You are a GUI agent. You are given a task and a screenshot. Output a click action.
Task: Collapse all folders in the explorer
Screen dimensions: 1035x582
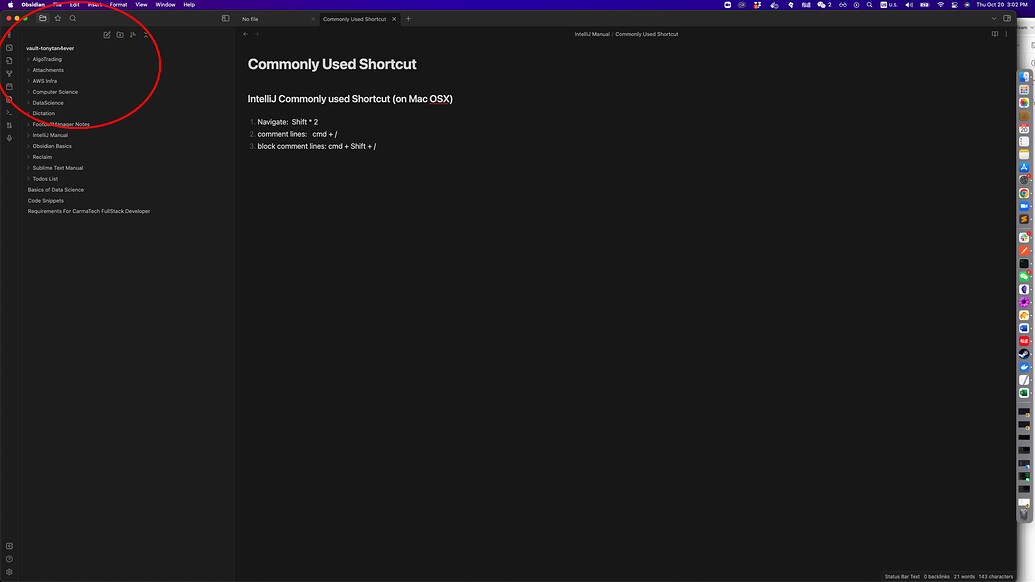point(147,34)
